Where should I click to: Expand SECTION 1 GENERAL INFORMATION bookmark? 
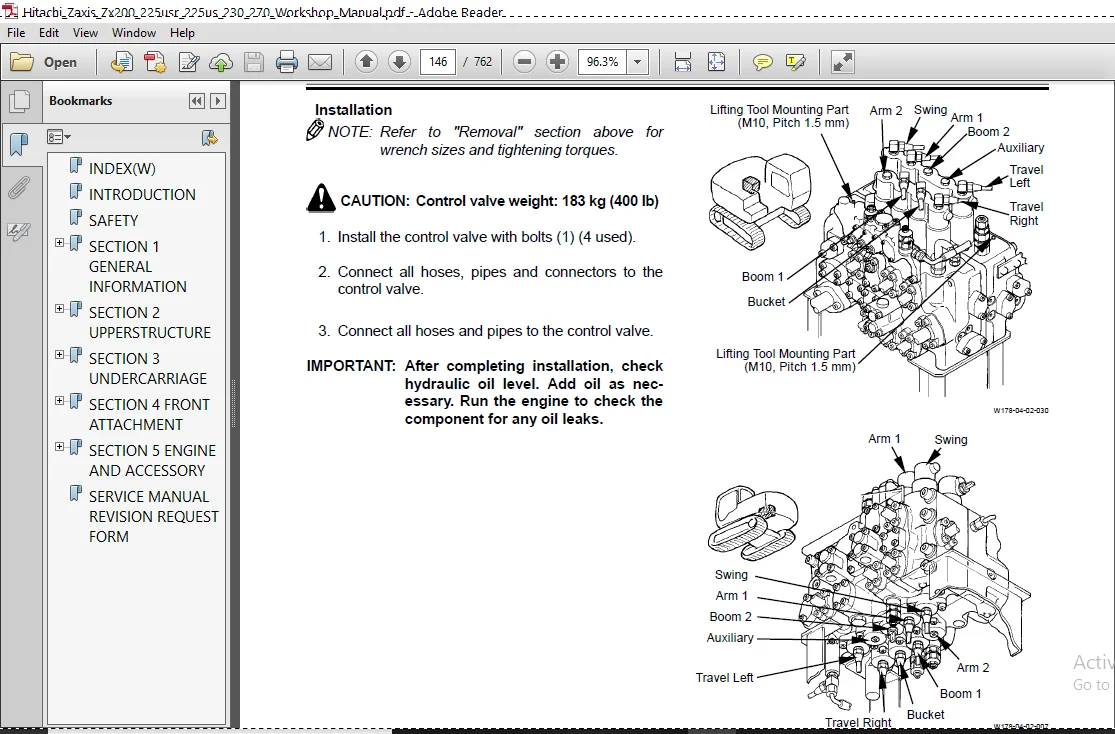[x=60, y=243]
